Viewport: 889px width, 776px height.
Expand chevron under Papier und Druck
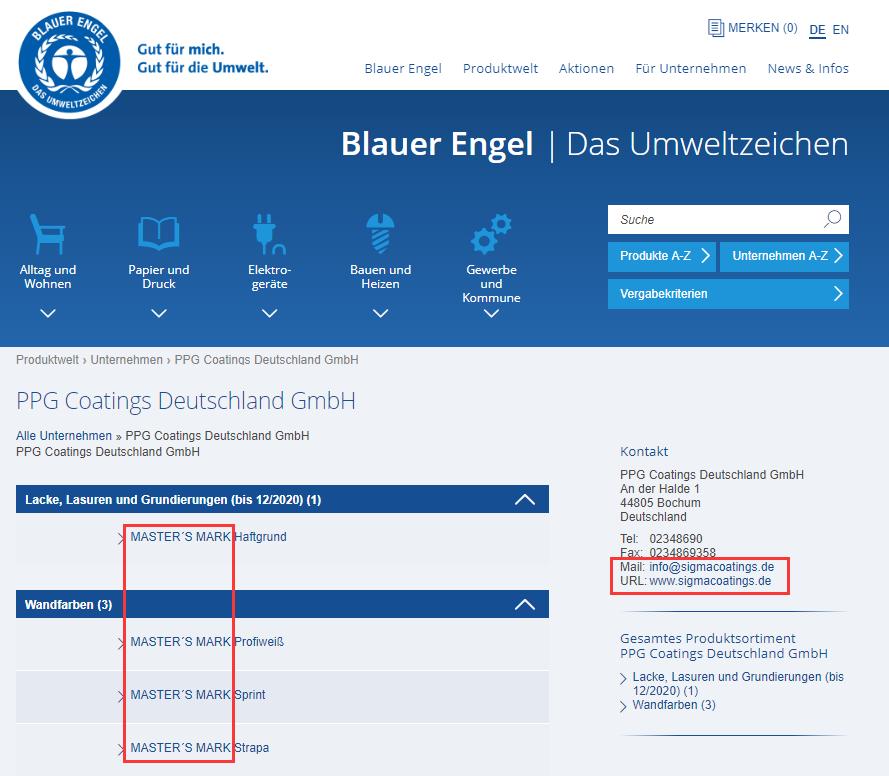tap(159, 313)
